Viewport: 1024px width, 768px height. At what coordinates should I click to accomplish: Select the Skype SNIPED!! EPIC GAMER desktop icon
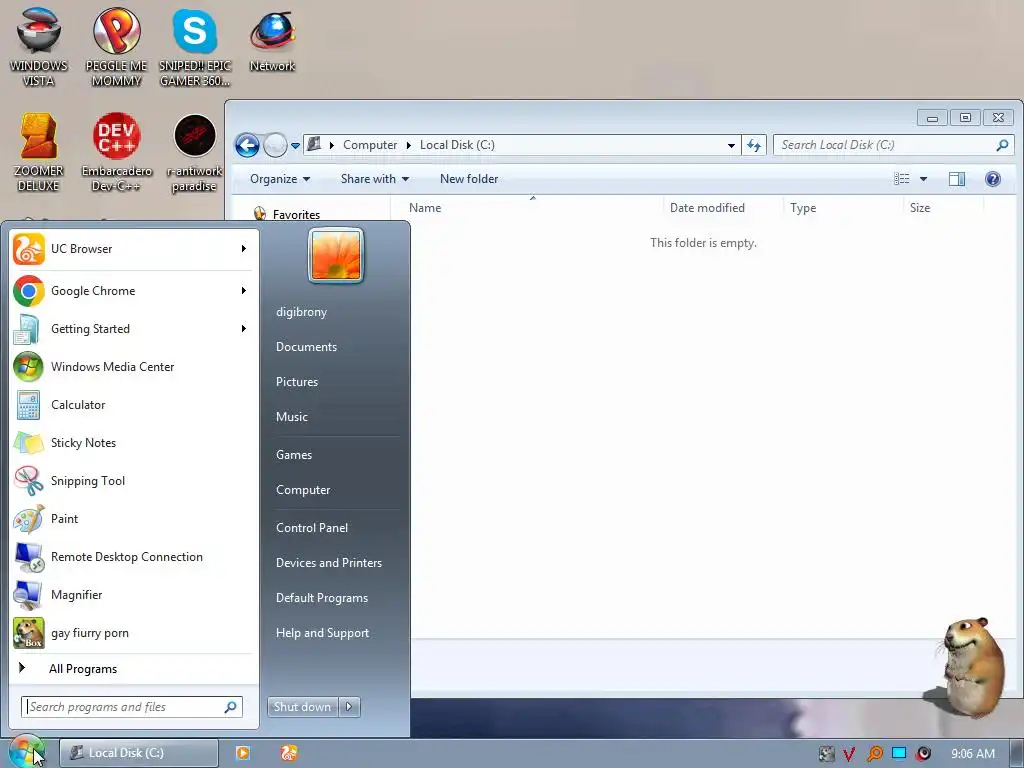(195, 47)
